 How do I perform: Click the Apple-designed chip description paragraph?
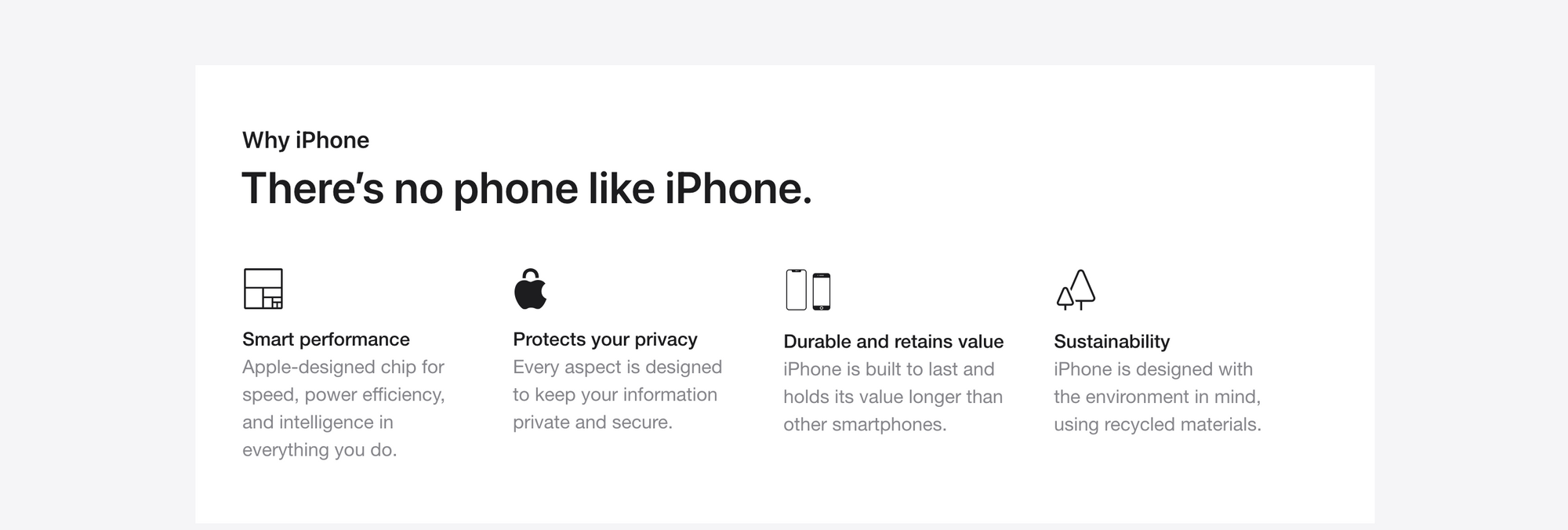pyautogui.click(x=343, y=408)
